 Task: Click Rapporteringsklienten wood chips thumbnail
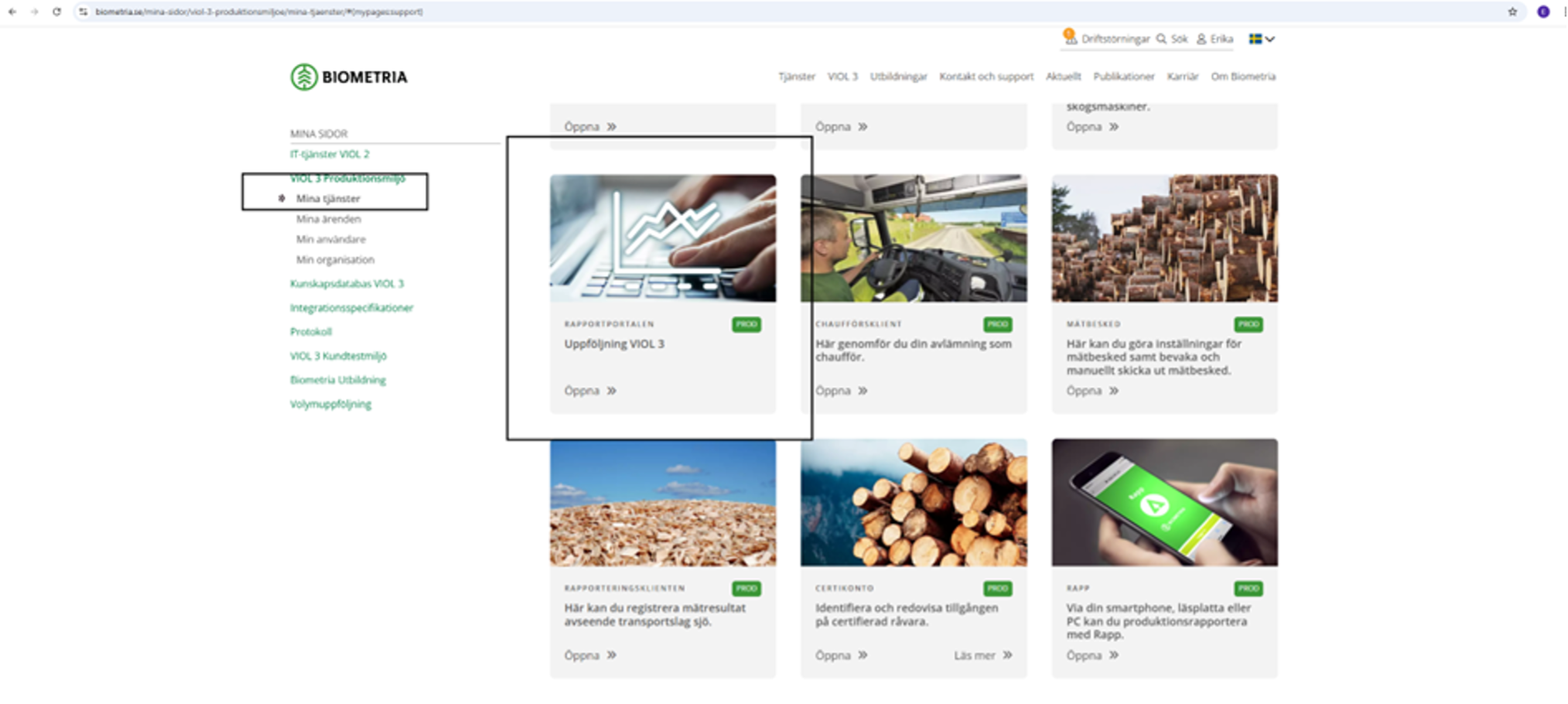663,502
